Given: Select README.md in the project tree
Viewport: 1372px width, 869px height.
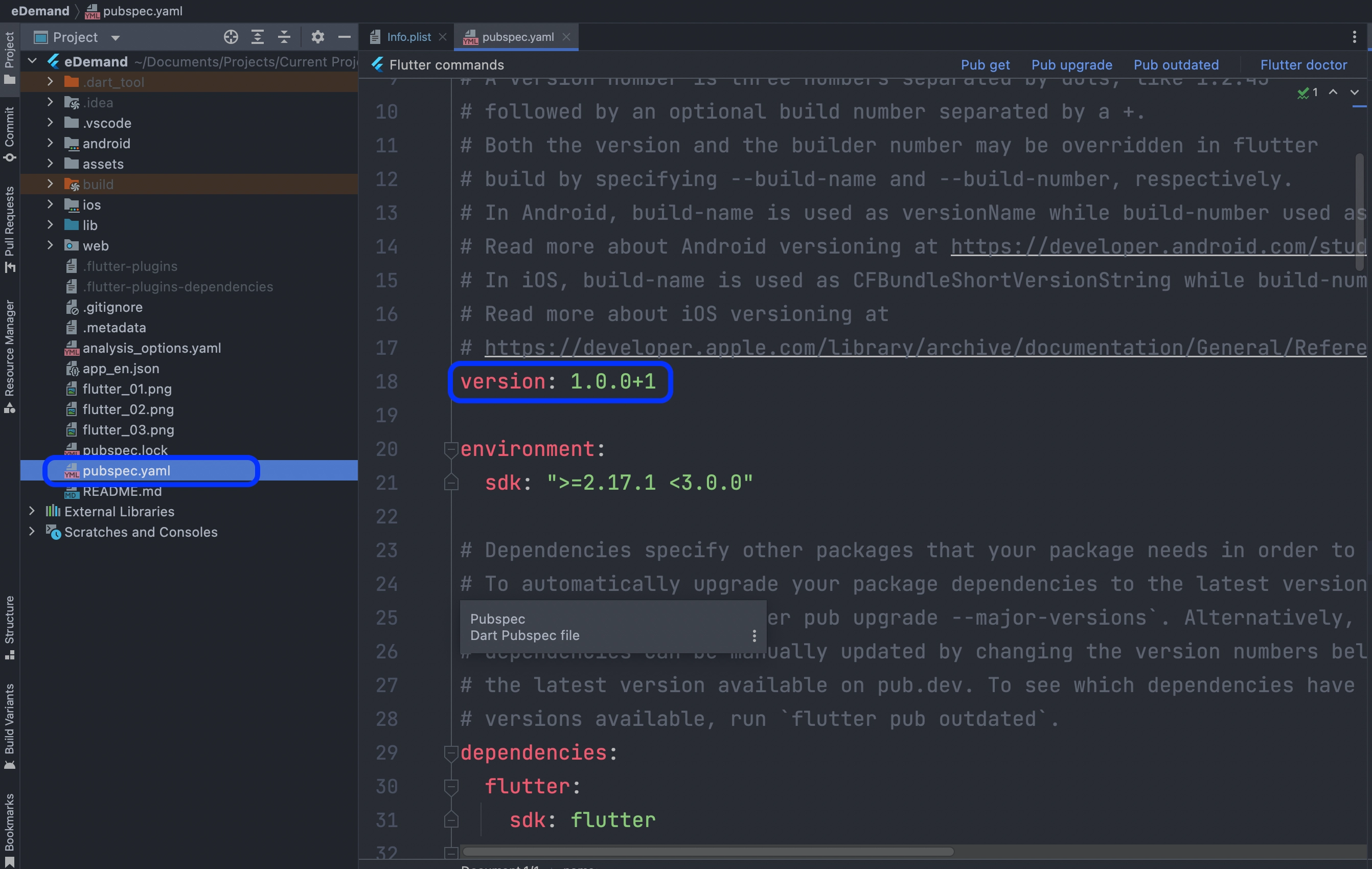Looking at the screenshot, I should (x=122, y=491).
